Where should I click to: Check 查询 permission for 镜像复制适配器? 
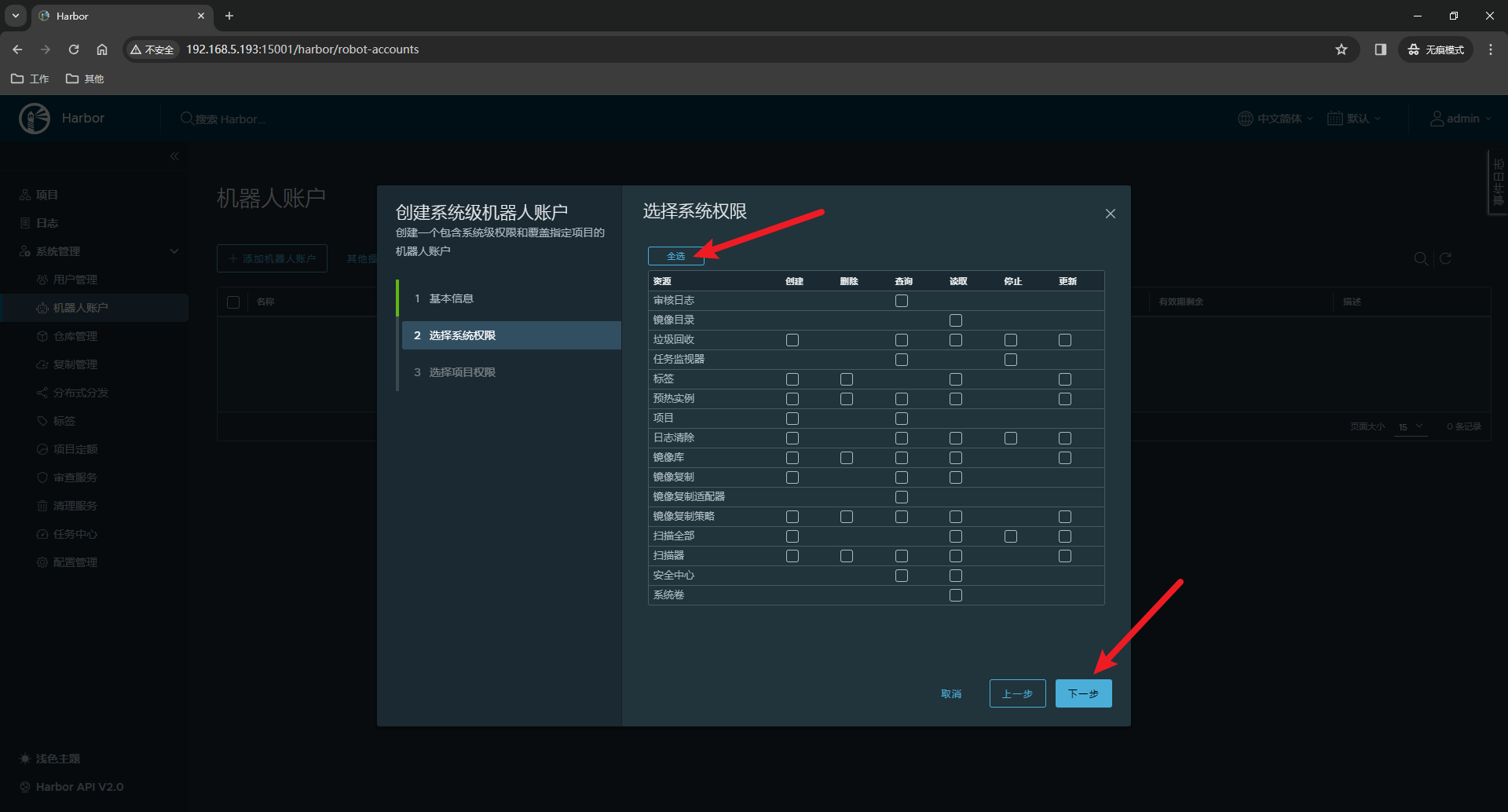(902, 497)
